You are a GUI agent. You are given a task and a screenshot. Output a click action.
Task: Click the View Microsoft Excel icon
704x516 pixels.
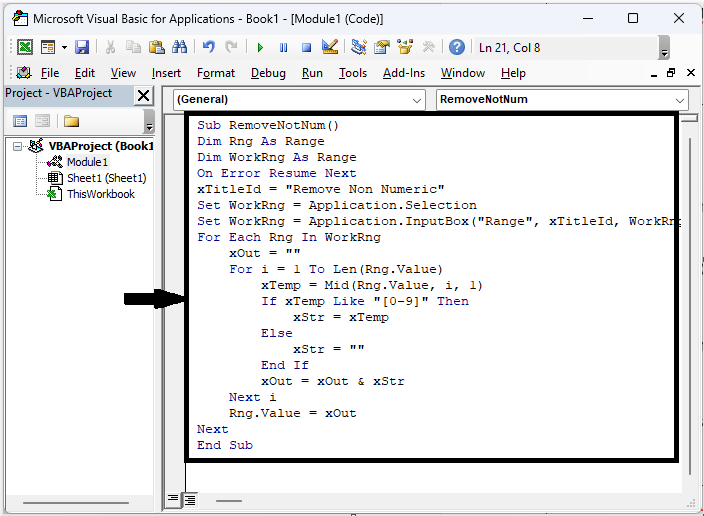pos(24,47)
